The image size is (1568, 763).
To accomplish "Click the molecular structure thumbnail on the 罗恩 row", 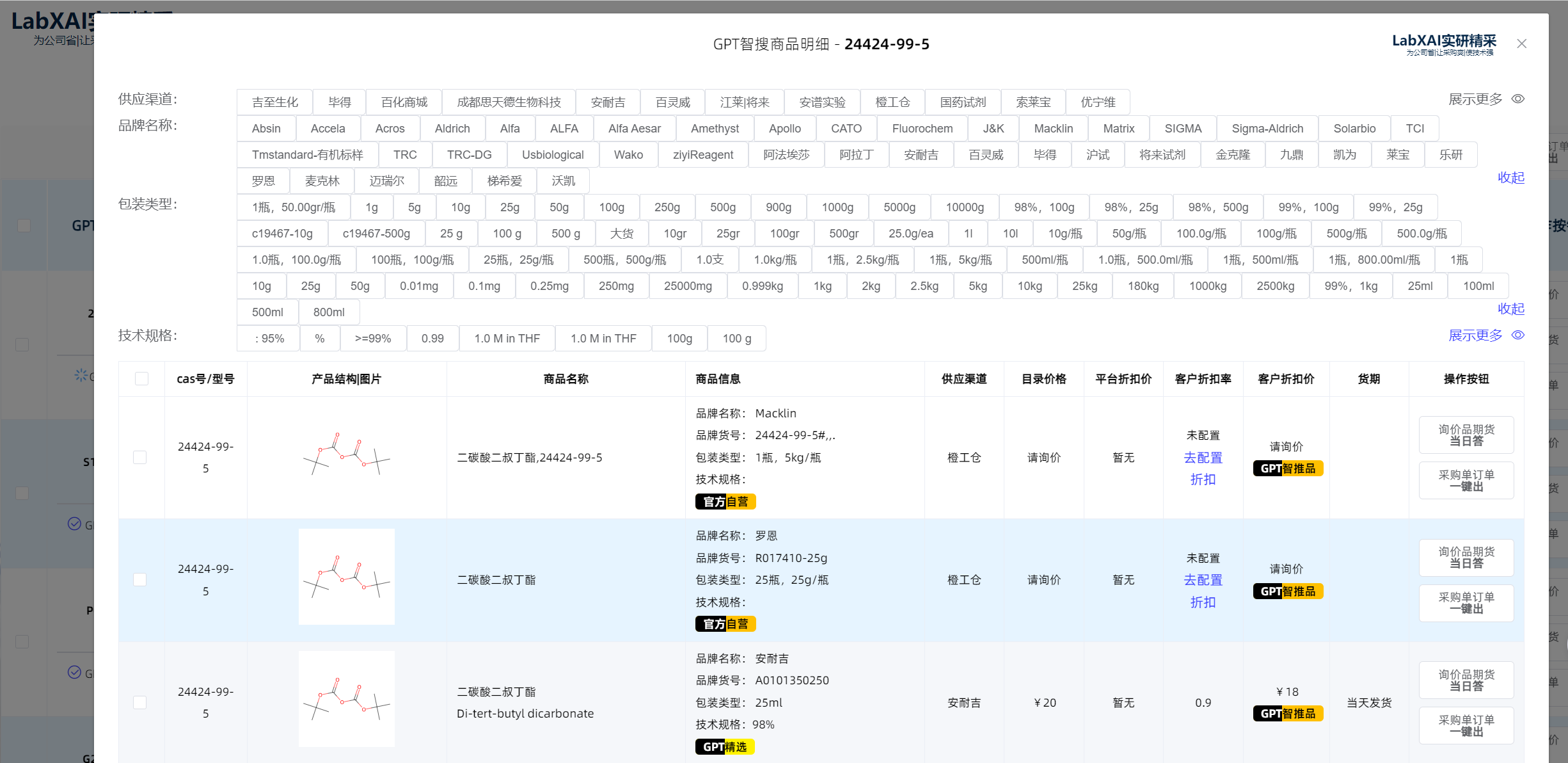I will pyautogui.click(x=347, y=577).
